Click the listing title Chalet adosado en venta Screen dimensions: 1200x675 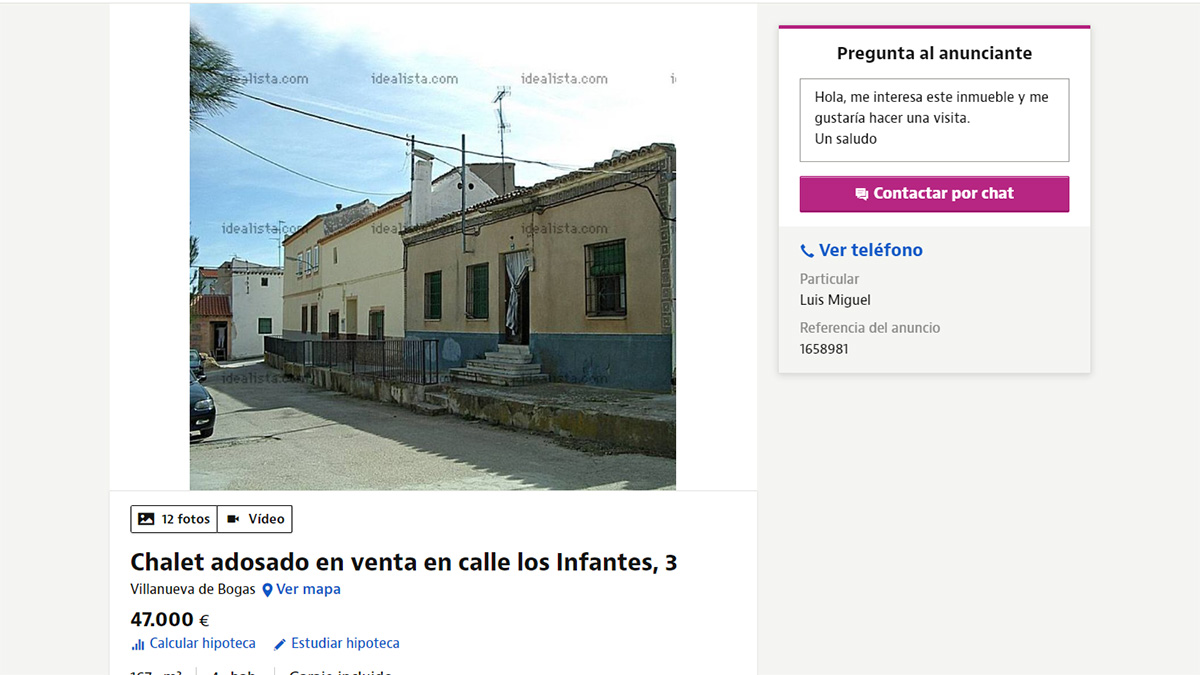click(x=403, y=562)
